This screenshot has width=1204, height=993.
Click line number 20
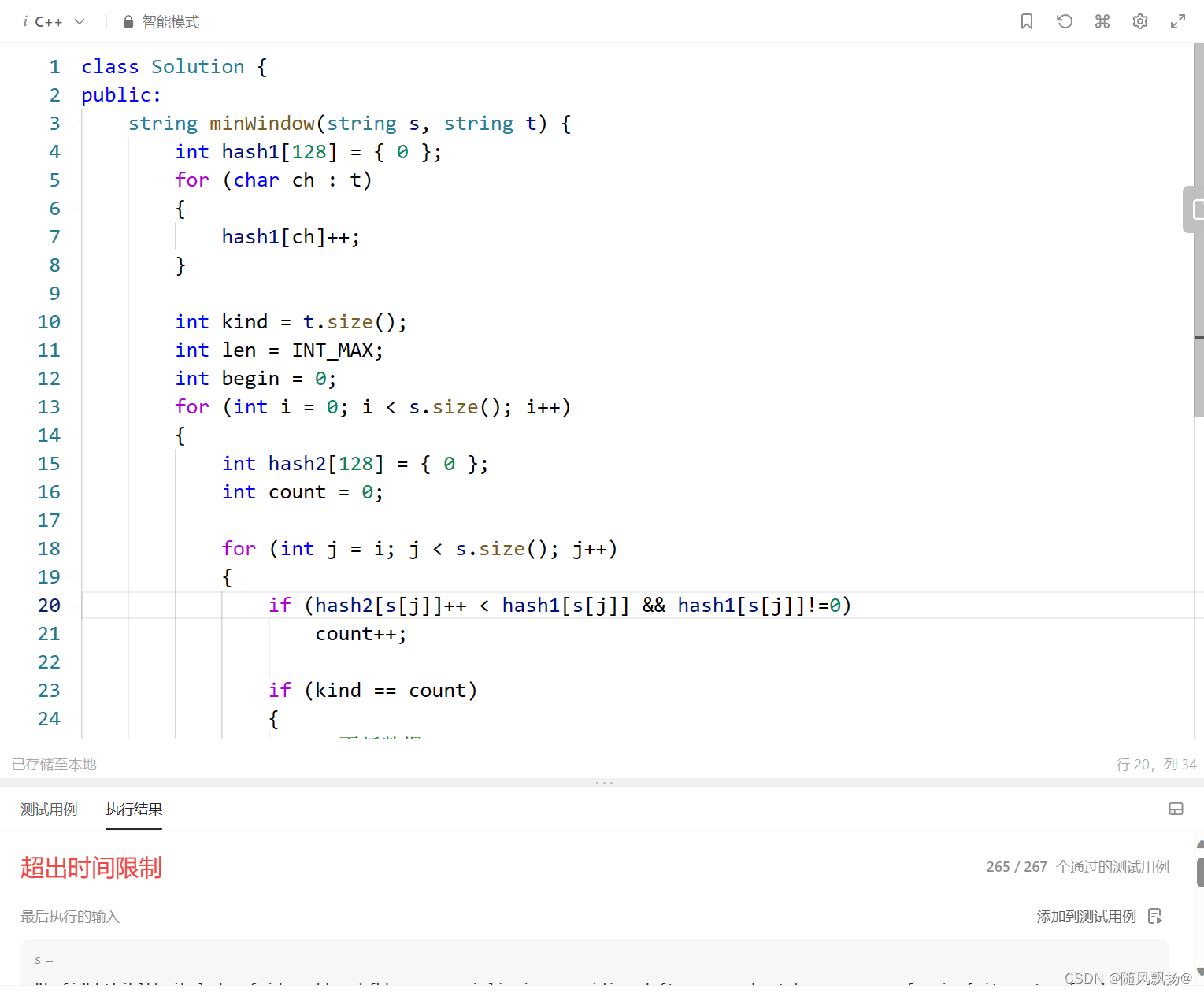point(49,606)
